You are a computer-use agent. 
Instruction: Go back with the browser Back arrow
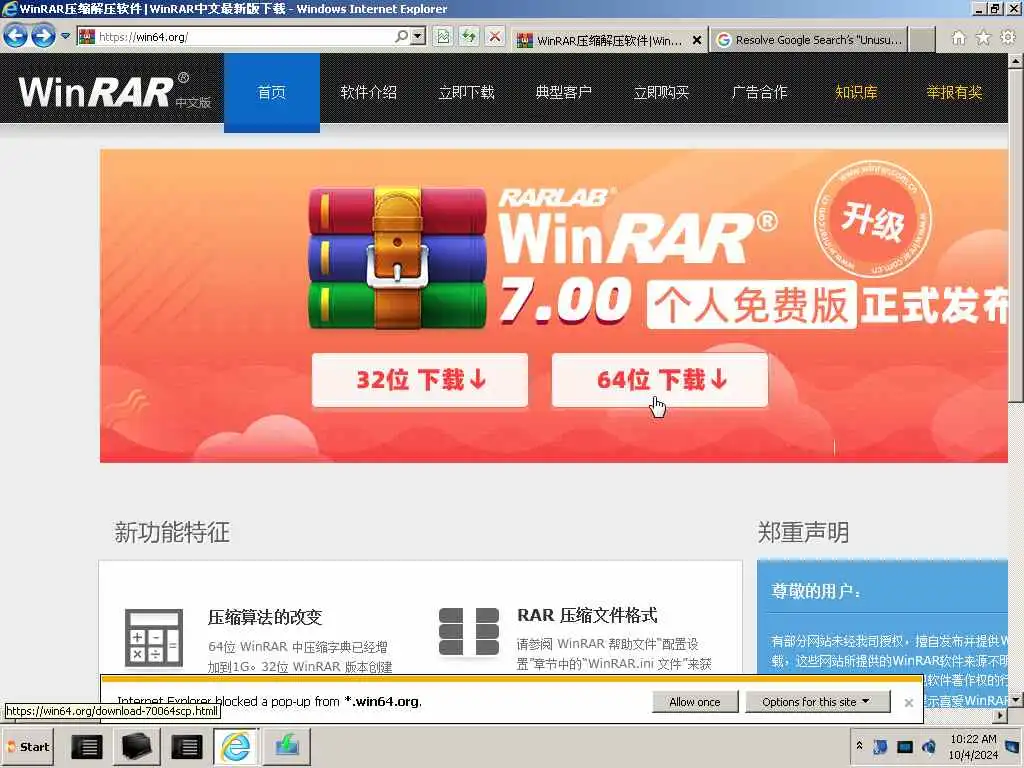(15, 36)
